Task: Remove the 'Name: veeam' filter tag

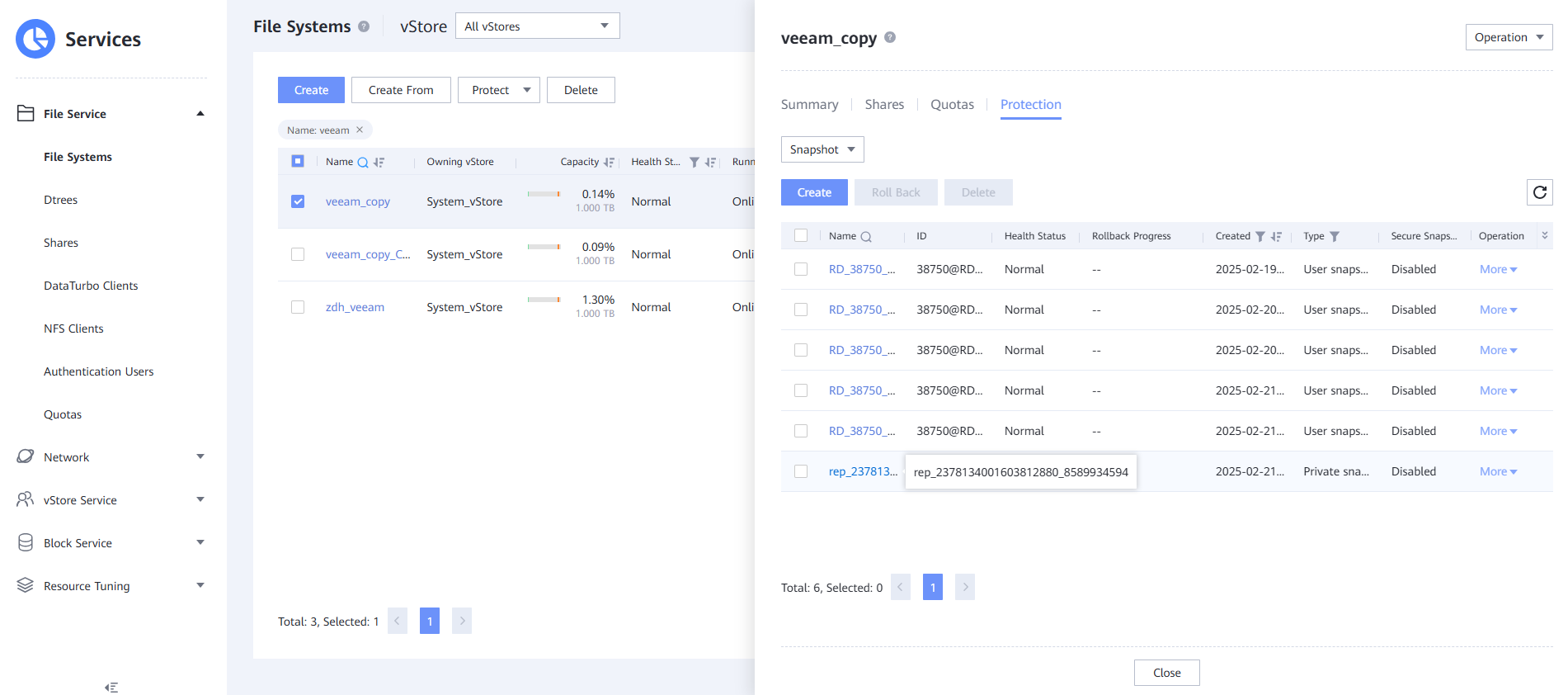Action: [x=360, y=130]
